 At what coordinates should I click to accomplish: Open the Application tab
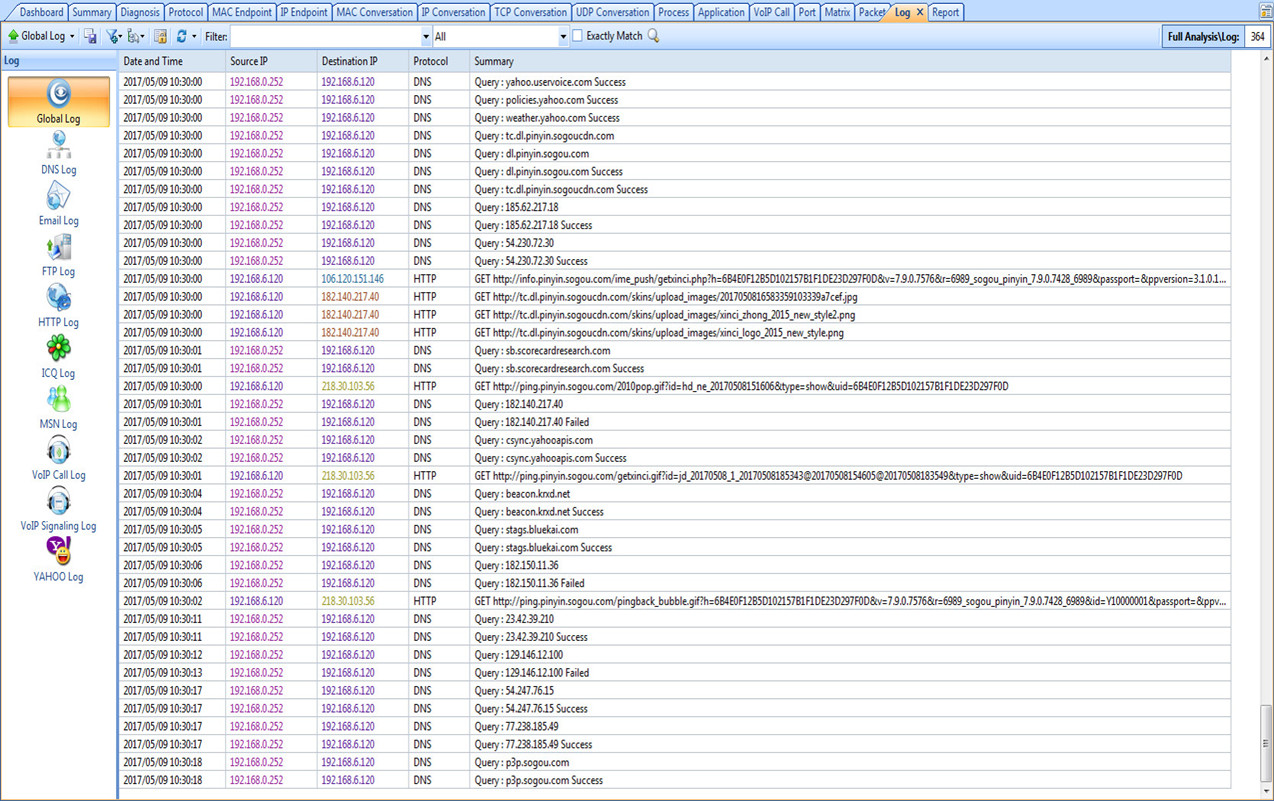coord(721,12)
